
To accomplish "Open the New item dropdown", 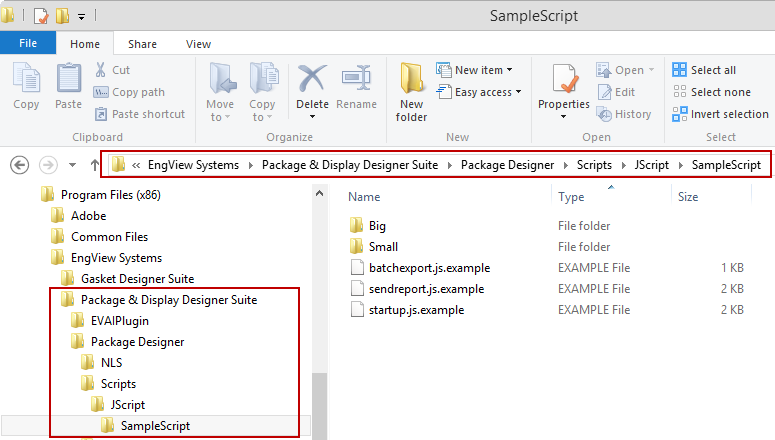I will point(474,70).
